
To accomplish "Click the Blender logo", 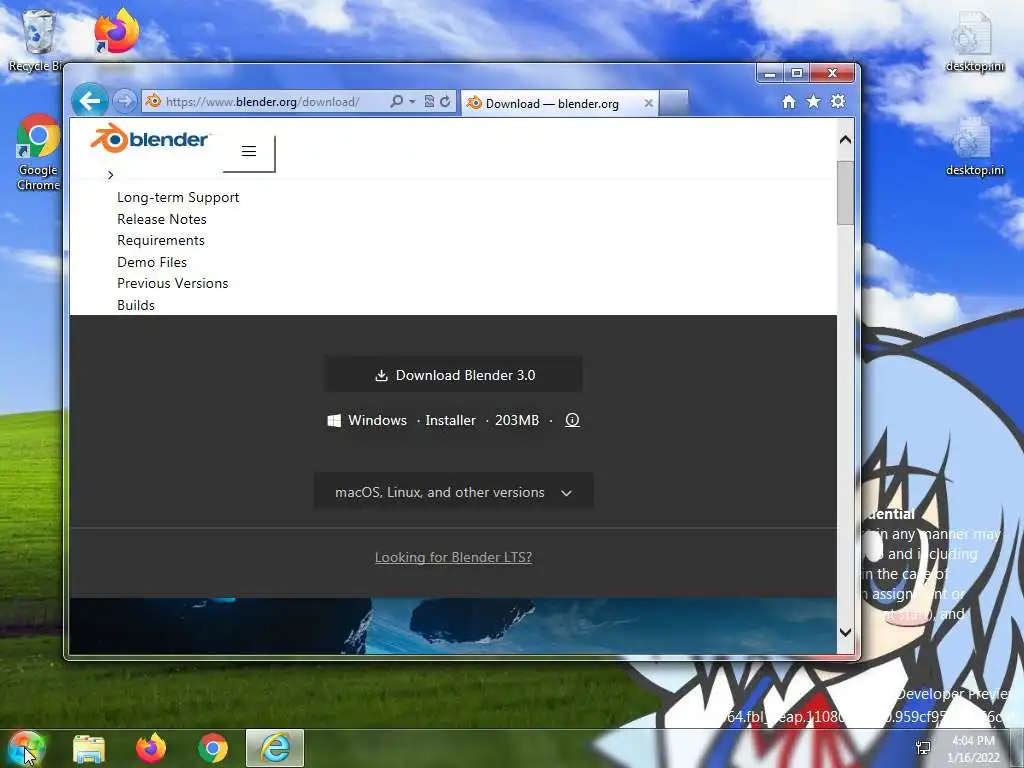I will pos(150,138).
